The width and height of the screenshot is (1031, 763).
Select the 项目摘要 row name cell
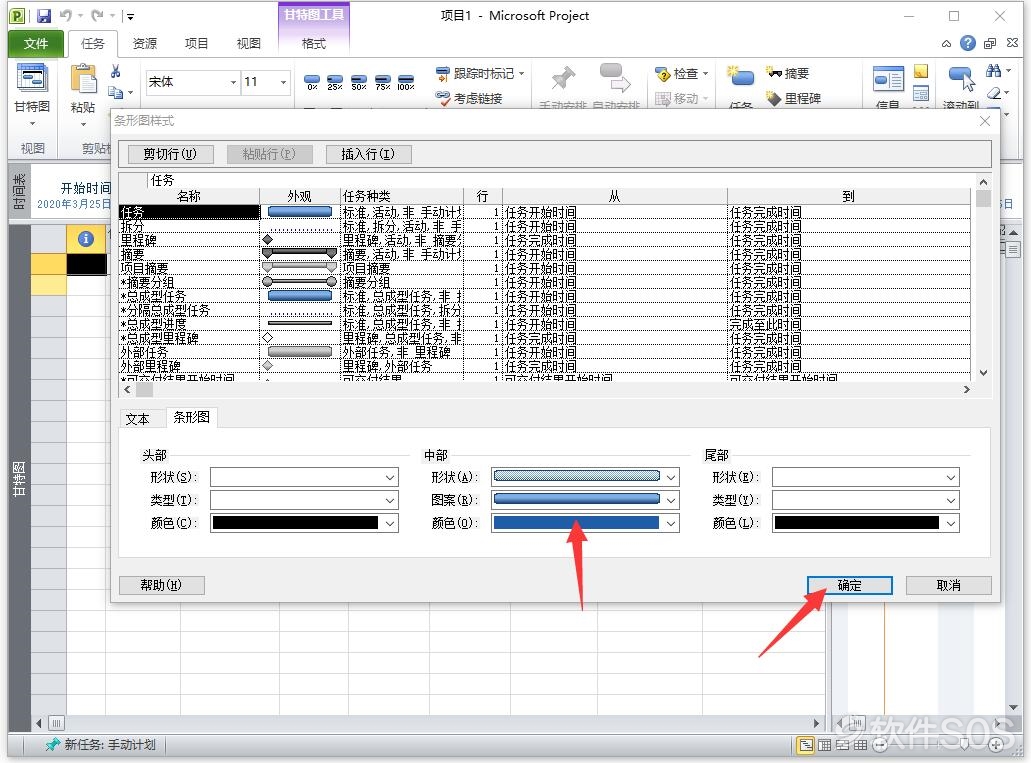pos(189,268)
